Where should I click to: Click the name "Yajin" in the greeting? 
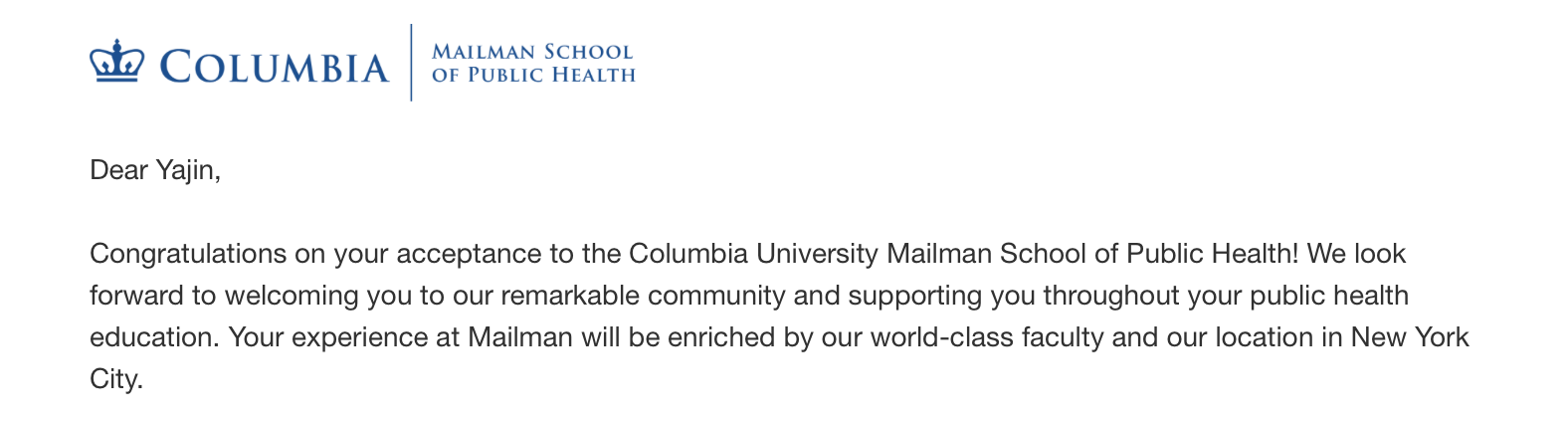(185, 170)
